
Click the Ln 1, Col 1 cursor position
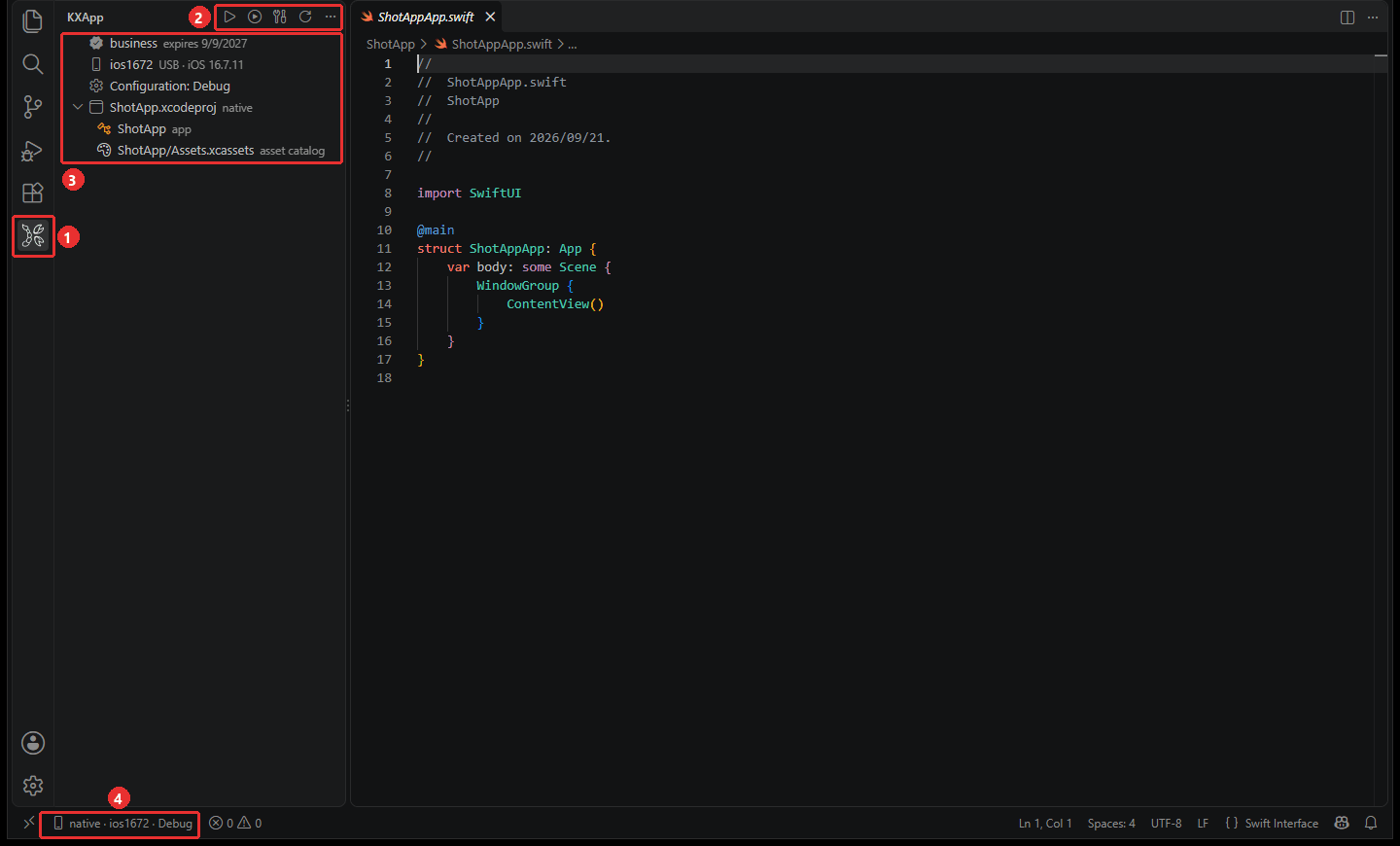[1045, 823]
